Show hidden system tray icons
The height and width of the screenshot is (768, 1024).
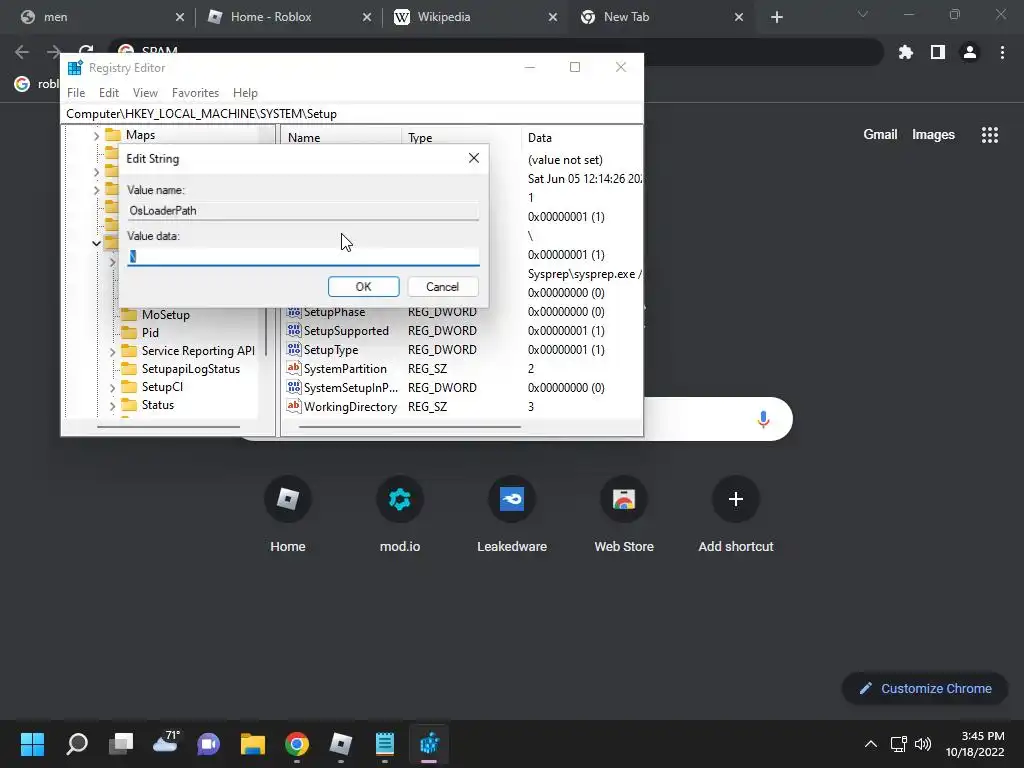tap(871, 744)
